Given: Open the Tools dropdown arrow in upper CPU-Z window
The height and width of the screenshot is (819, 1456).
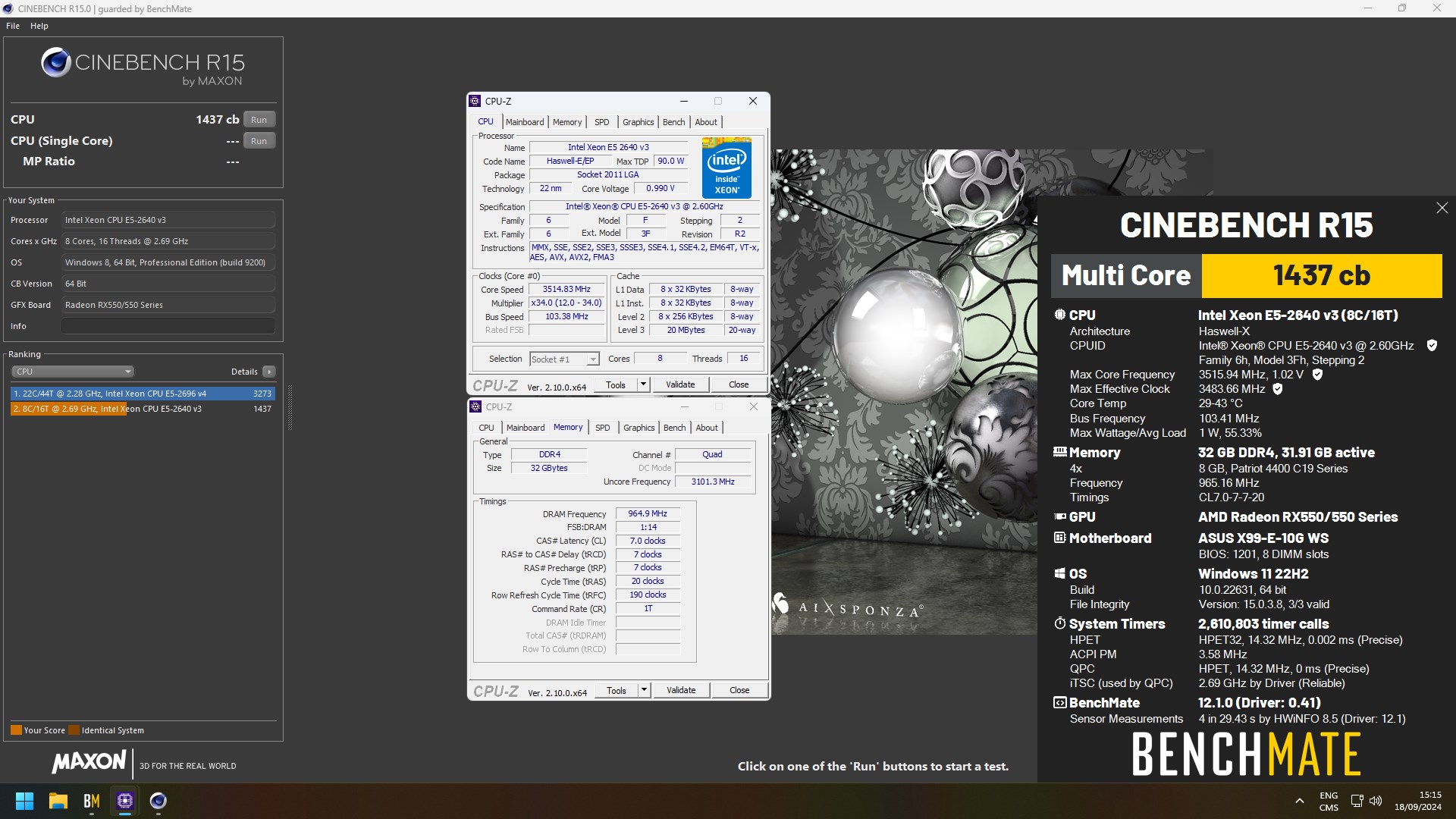Looking at the screenshot, I should pyautogui.click(x=643, y=384).
